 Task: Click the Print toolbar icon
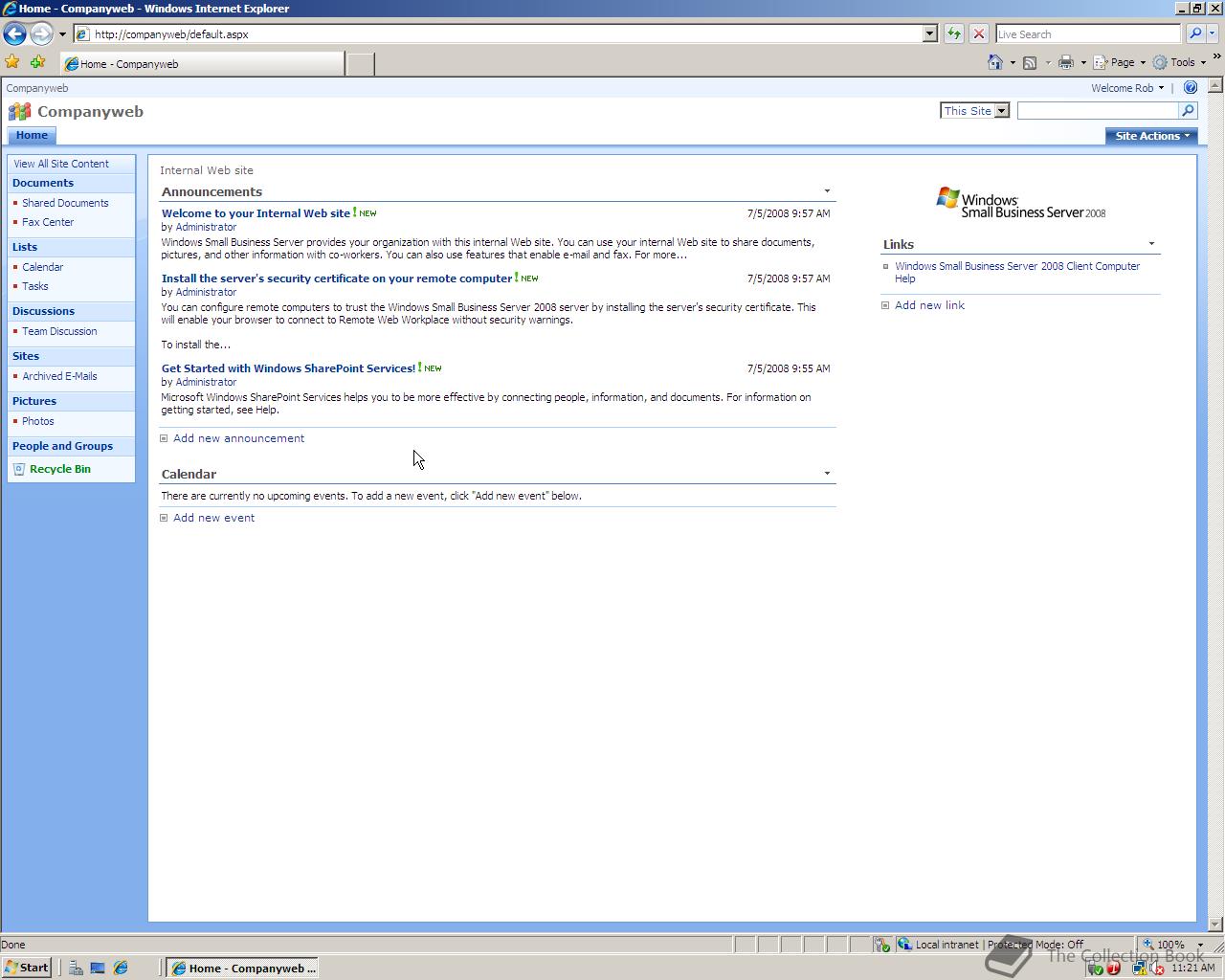(1066, 62)
